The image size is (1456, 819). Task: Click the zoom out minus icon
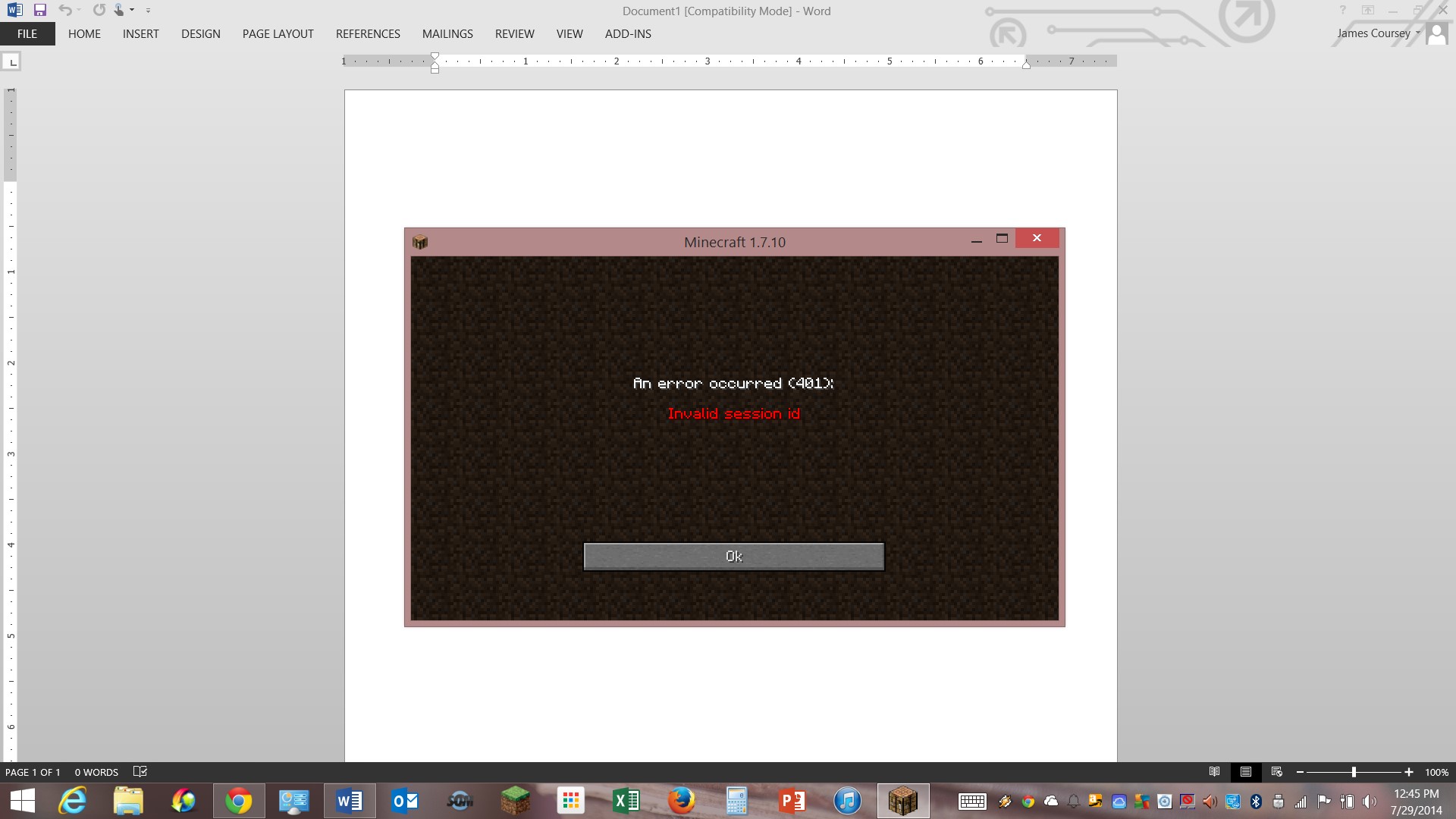click(1300, 772)
